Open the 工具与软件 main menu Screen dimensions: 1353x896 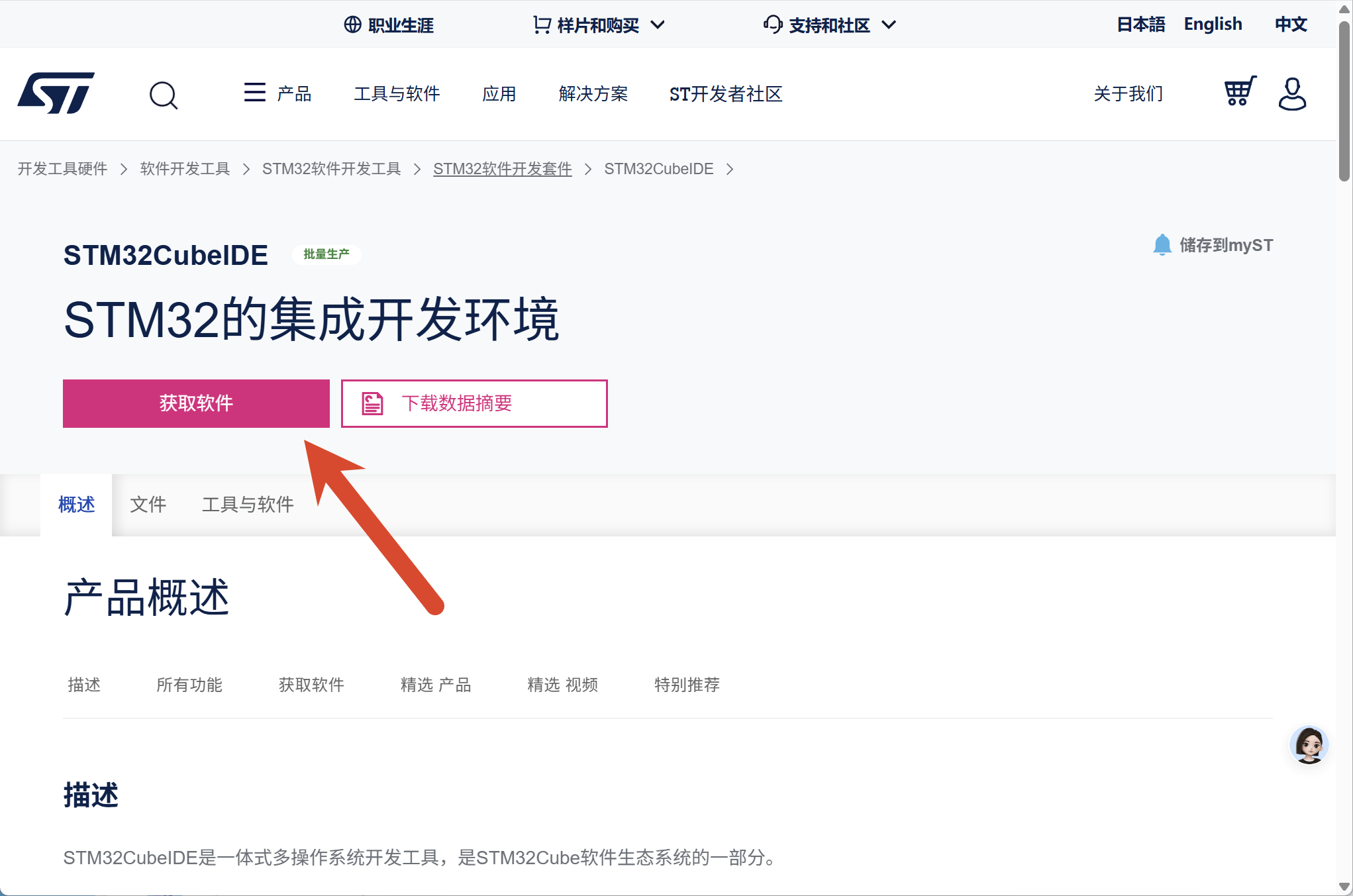tap(397, 93)
